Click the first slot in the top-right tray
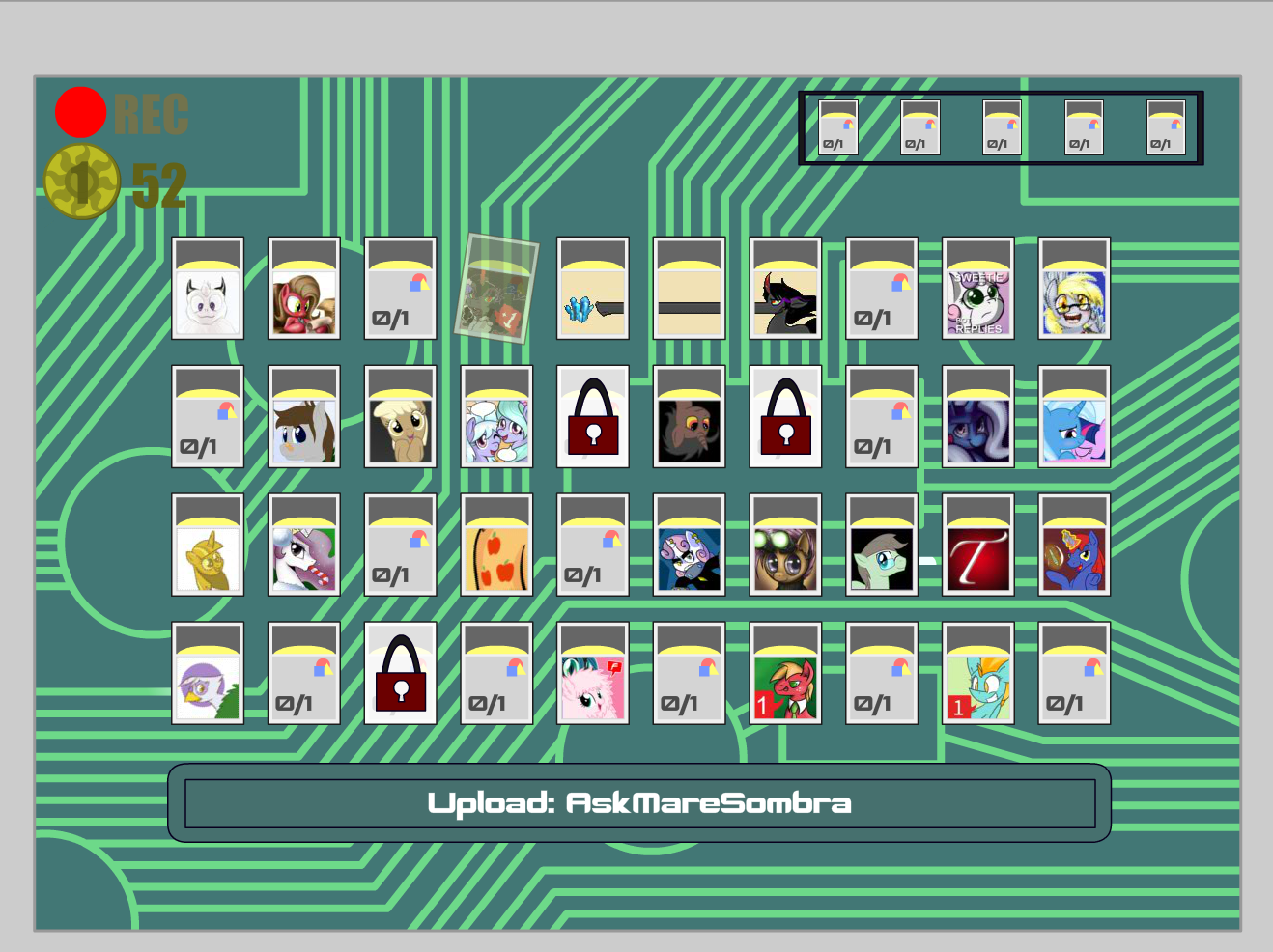The width and height of the screenshot is (1273, 952). (x=838, y=128)
